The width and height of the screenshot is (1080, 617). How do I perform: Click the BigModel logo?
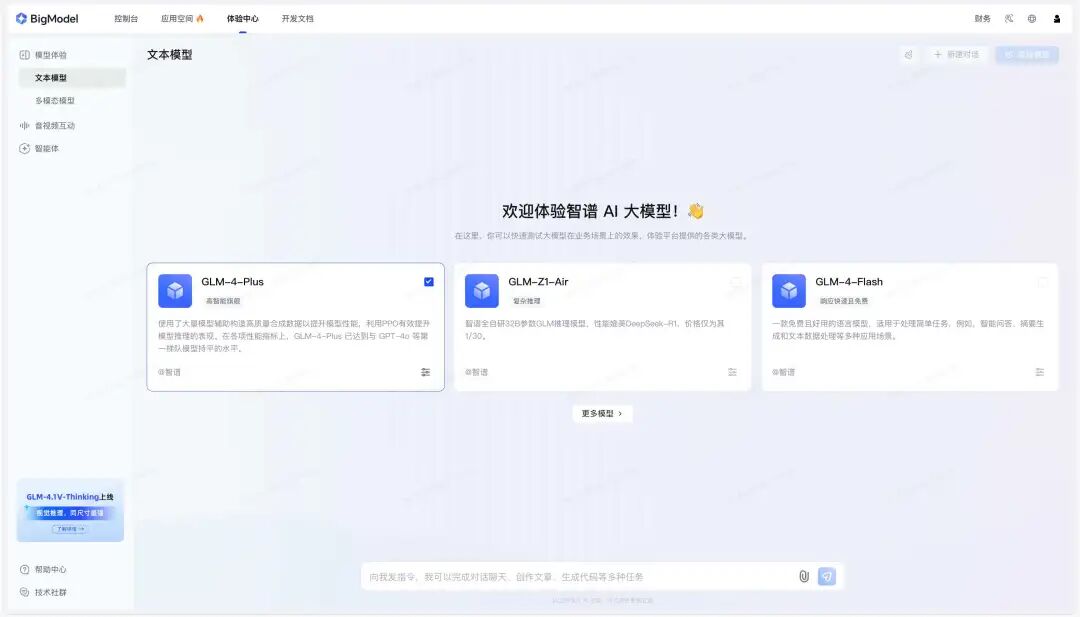click(x=47, y=19)
